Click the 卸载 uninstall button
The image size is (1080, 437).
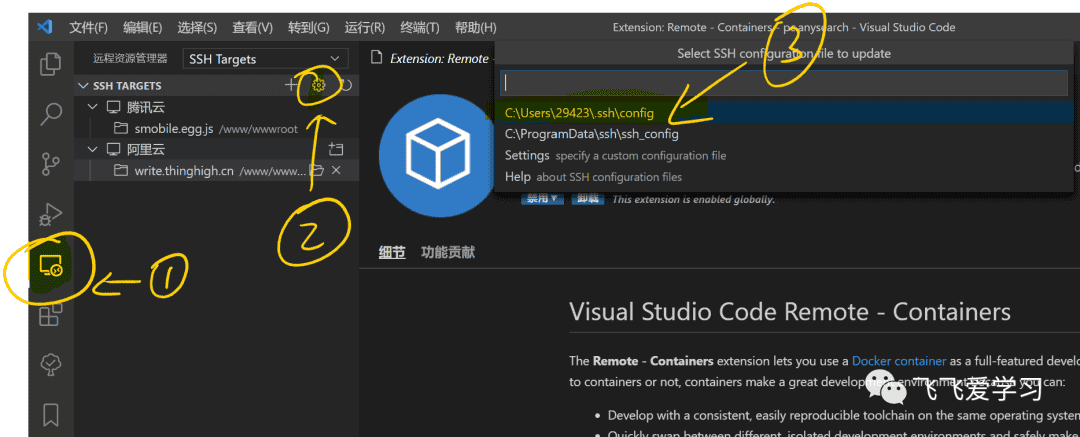pos(588,199)
